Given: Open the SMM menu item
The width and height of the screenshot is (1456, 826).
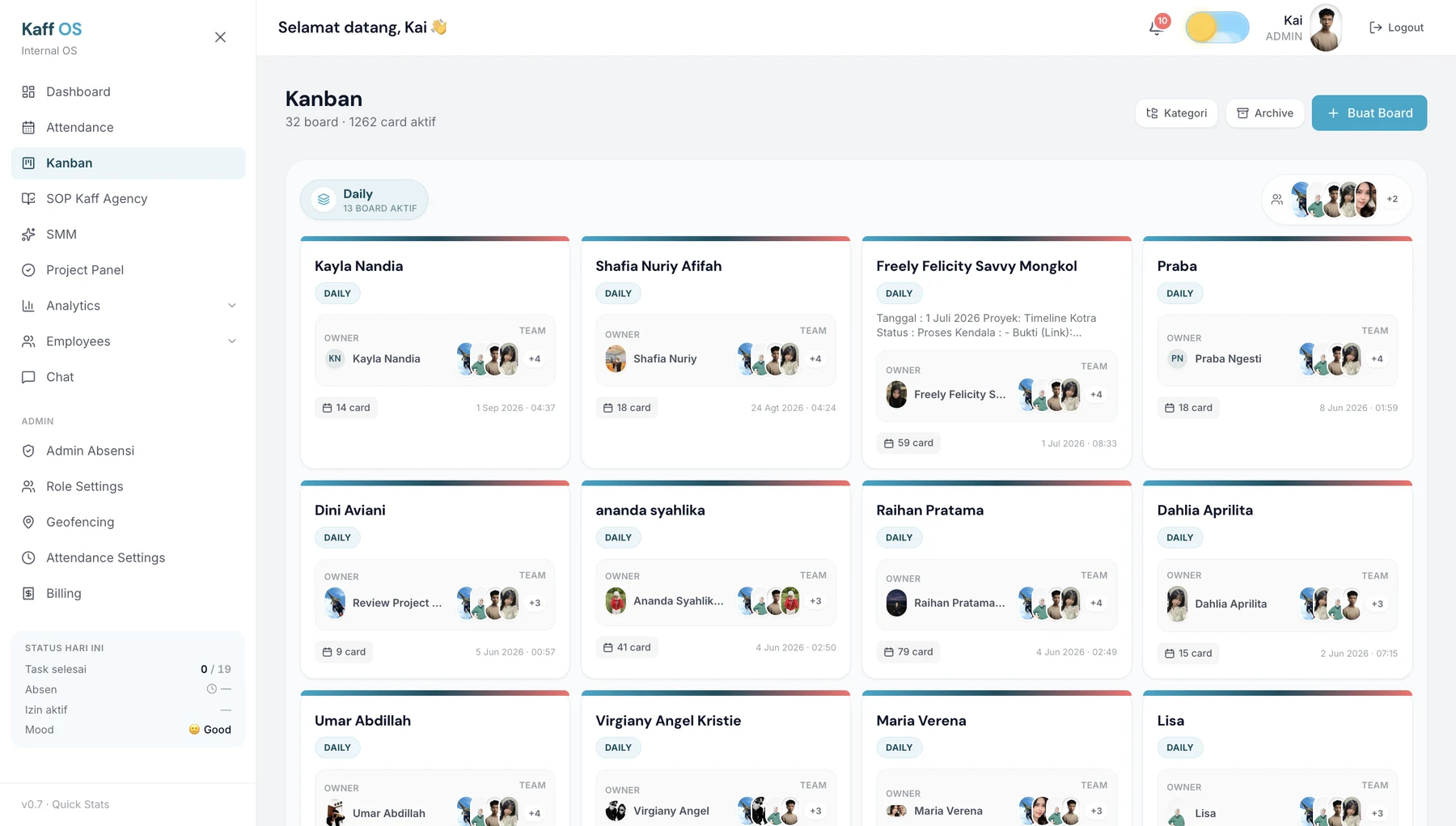Looking at the screenshot, I should pos(128,234).
